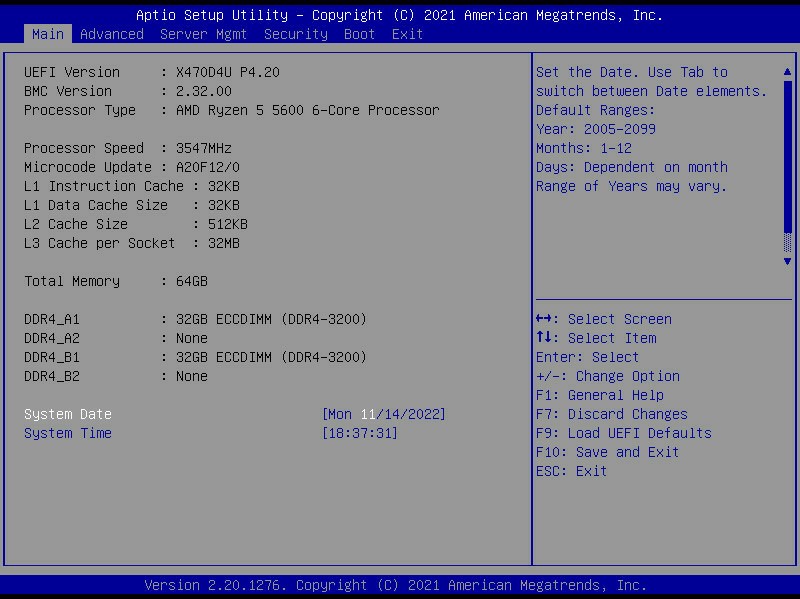Screen dimensions: 800x599
Task: Open the Server Mgmt tab
Action: coord(203,34)
